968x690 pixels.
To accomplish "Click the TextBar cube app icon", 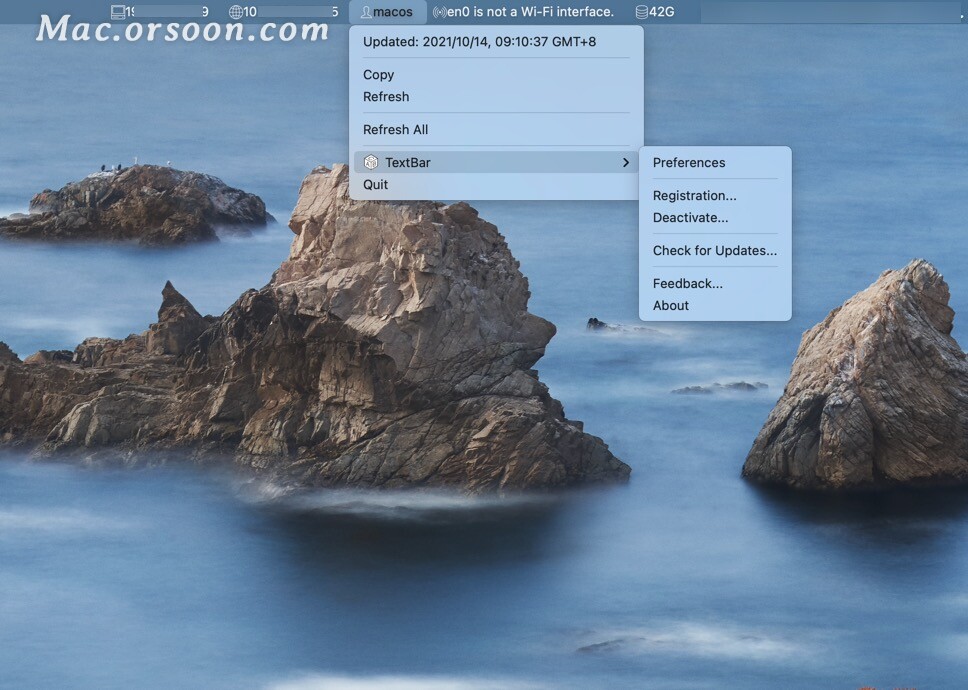I will point(371,162).
